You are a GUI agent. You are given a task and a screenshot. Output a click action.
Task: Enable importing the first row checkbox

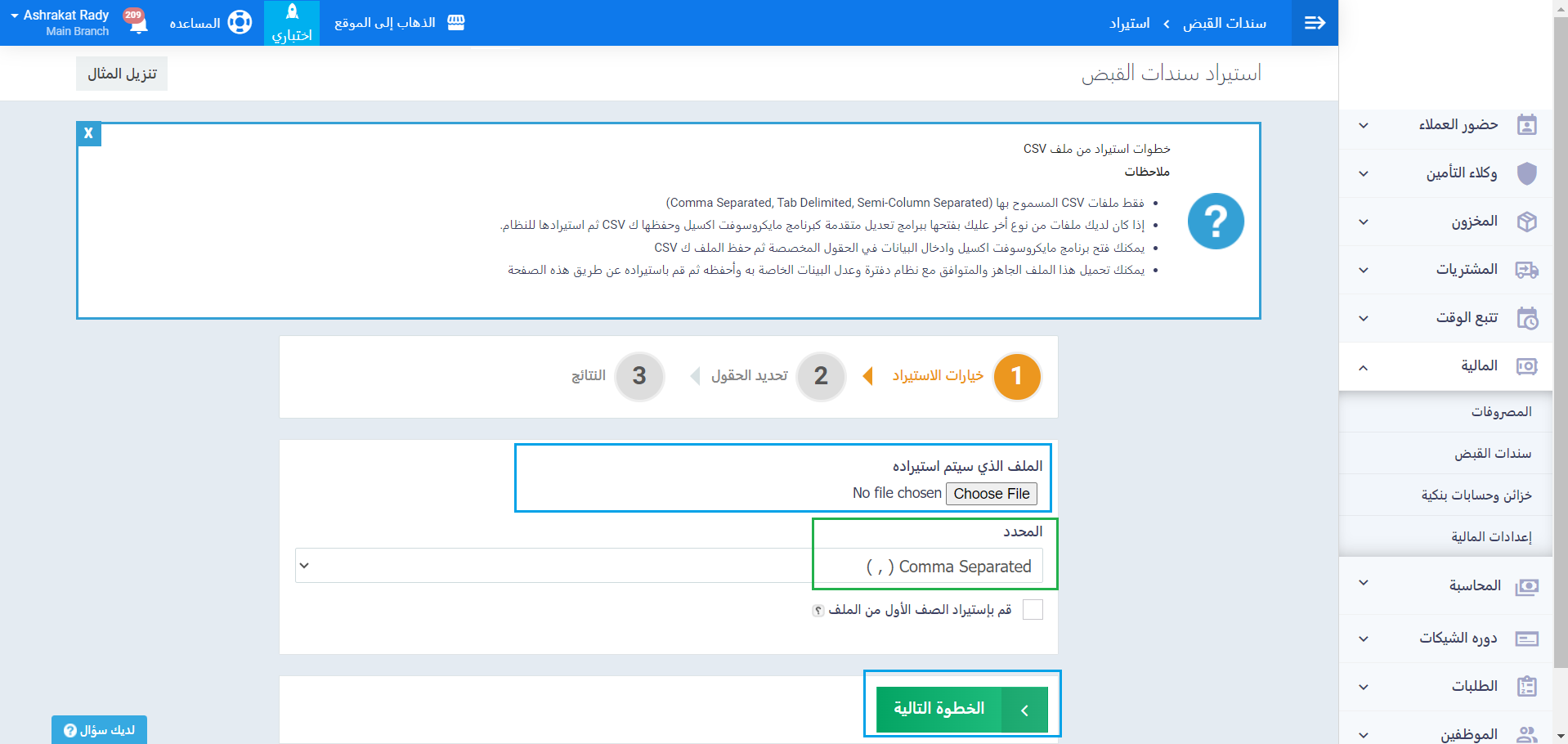coord(1033,610)
